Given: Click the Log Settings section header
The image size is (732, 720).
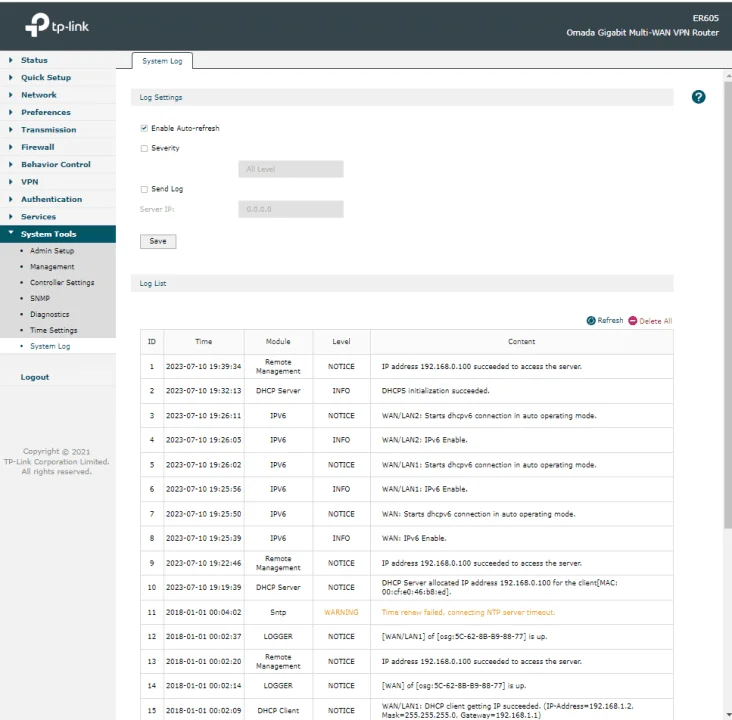Looking at the screenshot, I should 402,97.
